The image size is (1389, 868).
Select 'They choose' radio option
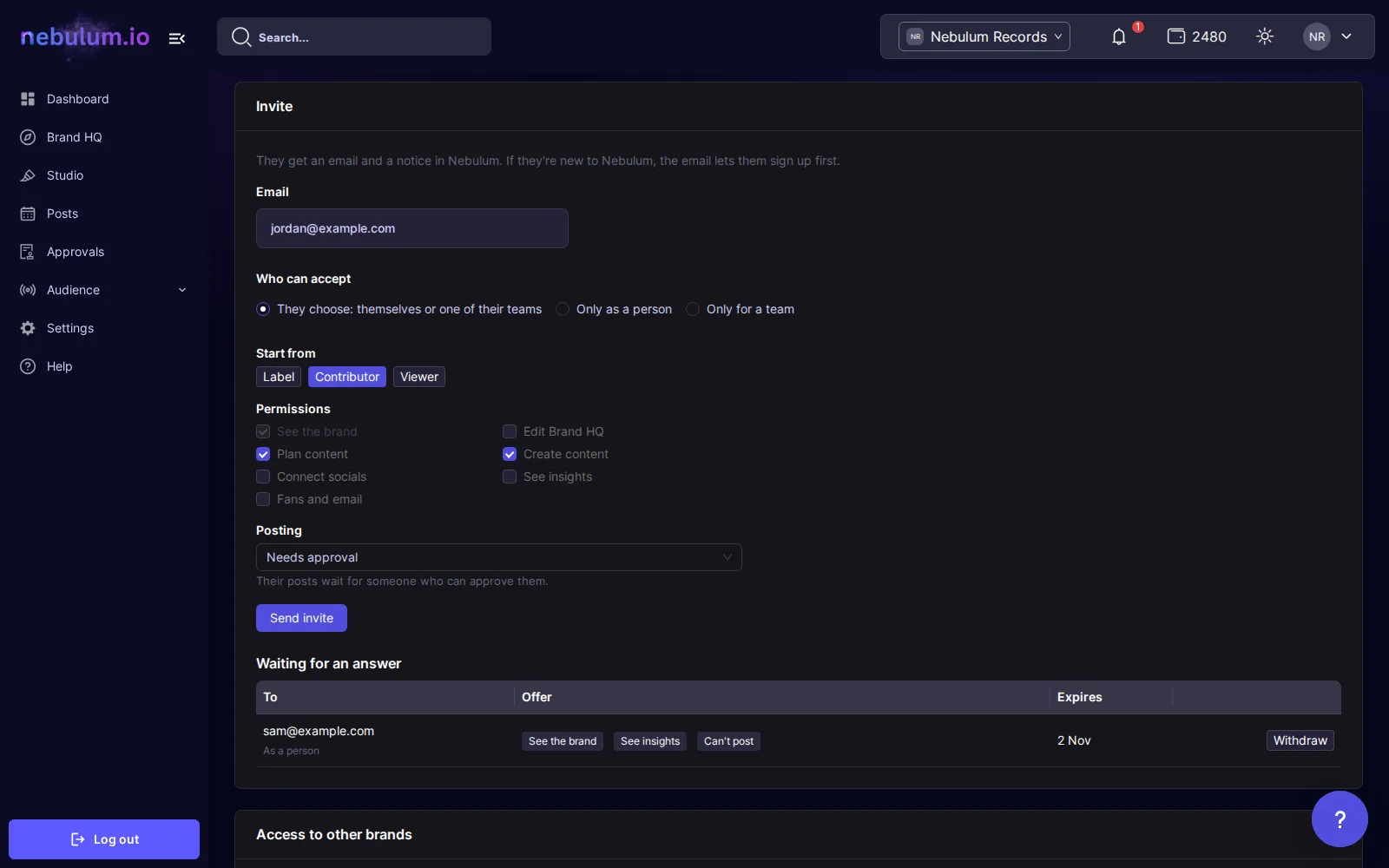tap(263, 309)
